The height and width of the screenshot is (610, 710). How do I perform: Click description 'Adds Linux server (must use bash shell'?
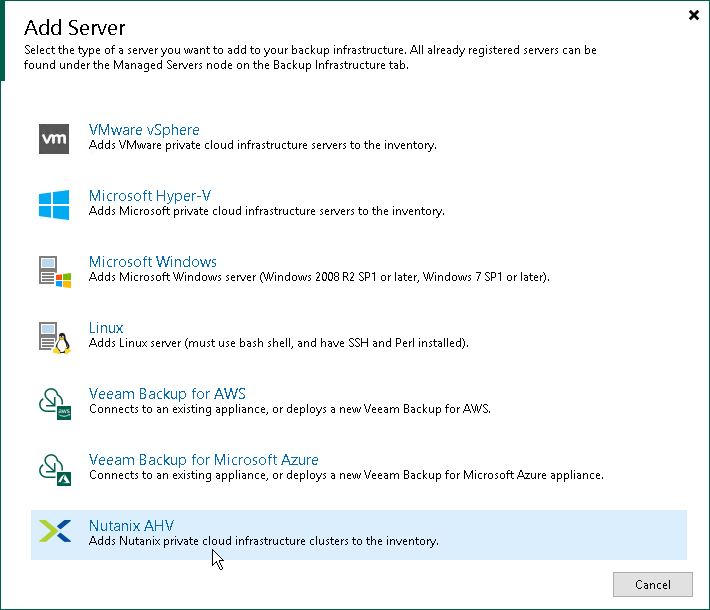[x=192, y=343]
